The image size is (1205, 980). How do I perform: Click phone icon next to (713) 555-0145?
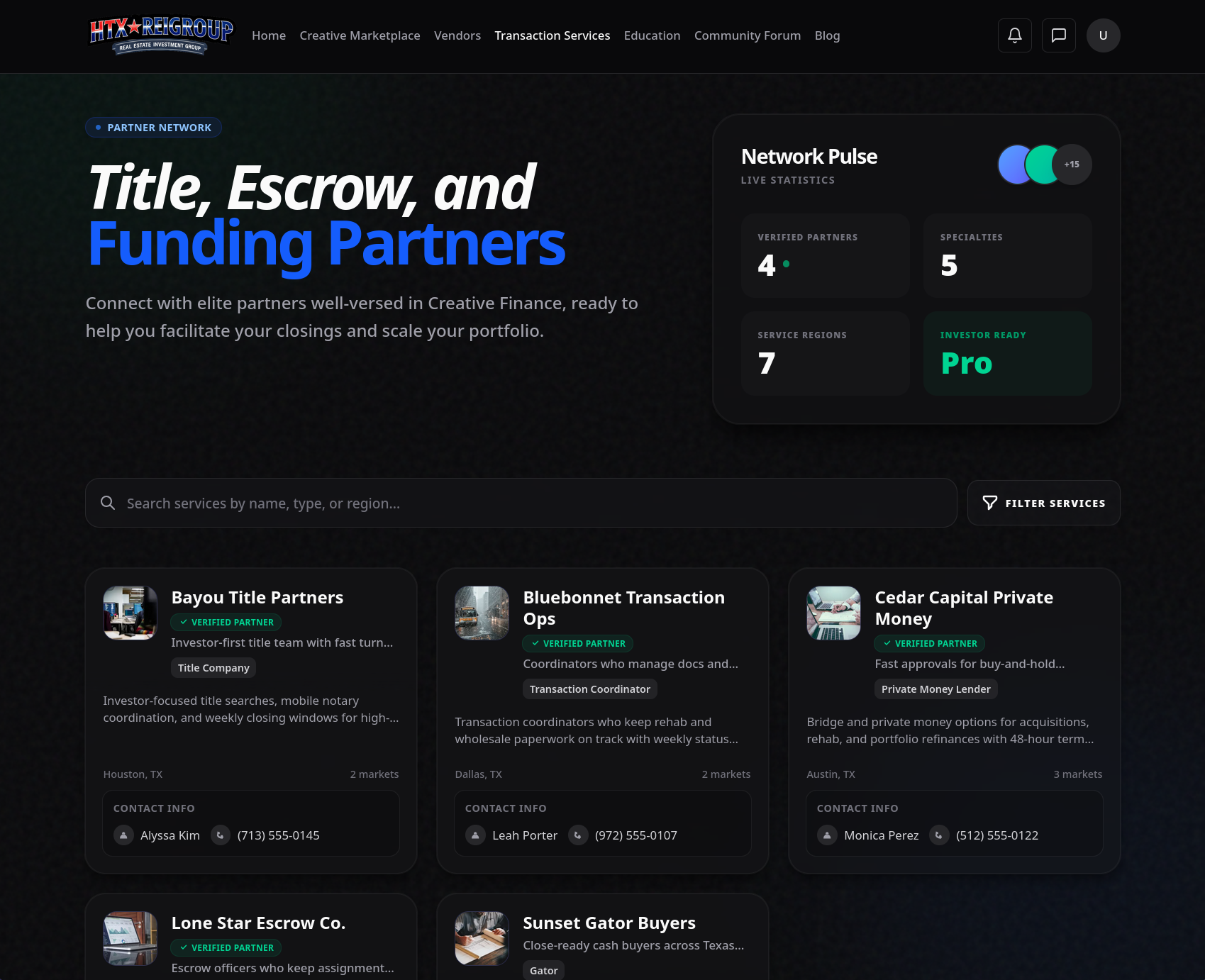[221, 835]
